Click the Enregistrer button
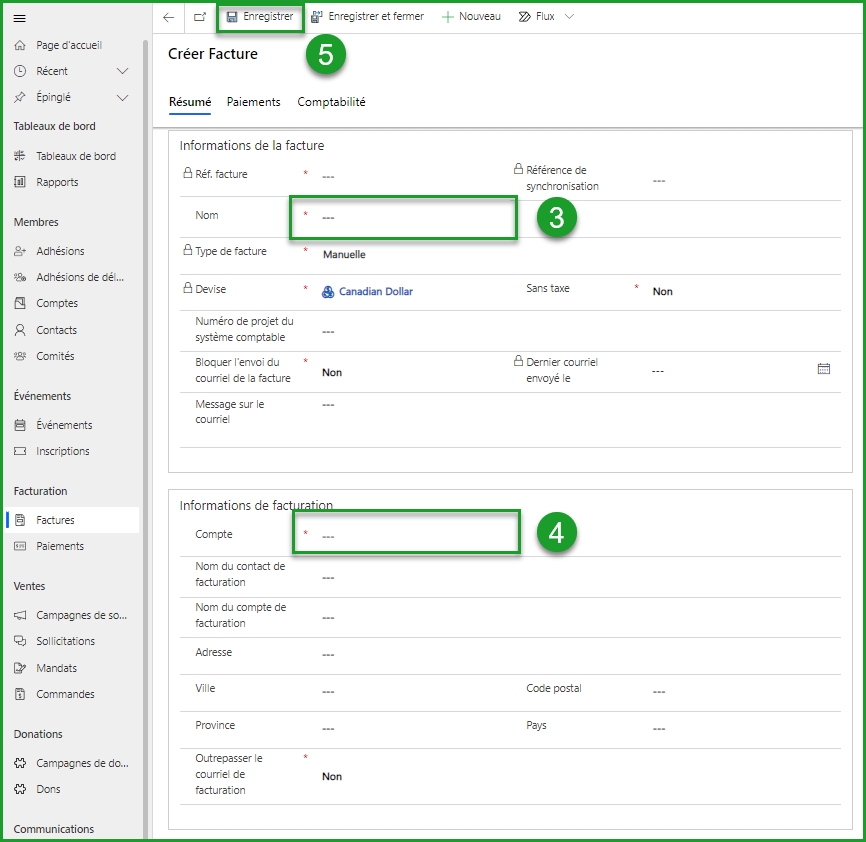This screenshot has width=866, height=842. [x=260, y=17]
